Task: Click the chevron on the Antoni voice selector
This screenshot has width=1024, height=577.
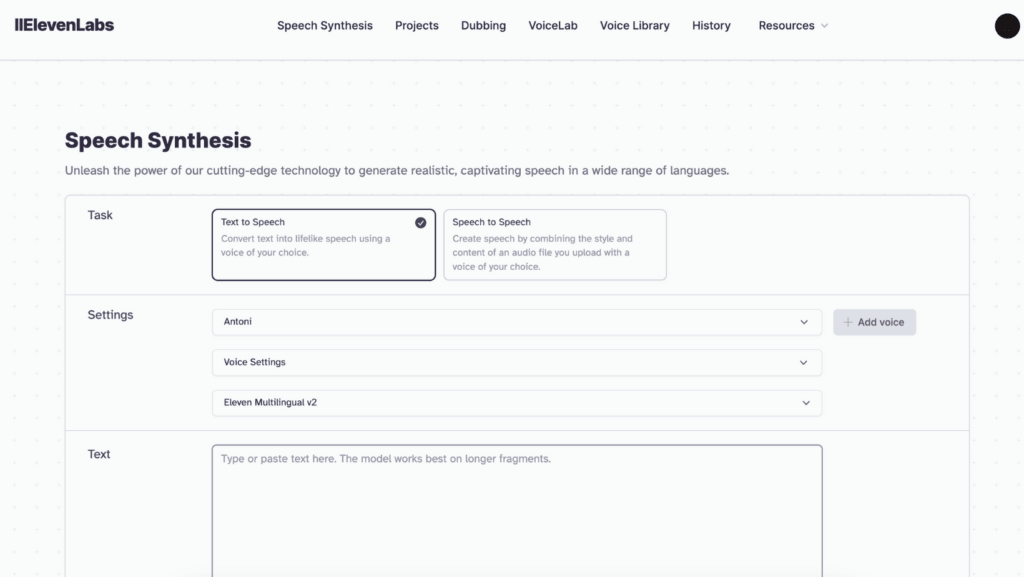Action: (x=806, y=321)
